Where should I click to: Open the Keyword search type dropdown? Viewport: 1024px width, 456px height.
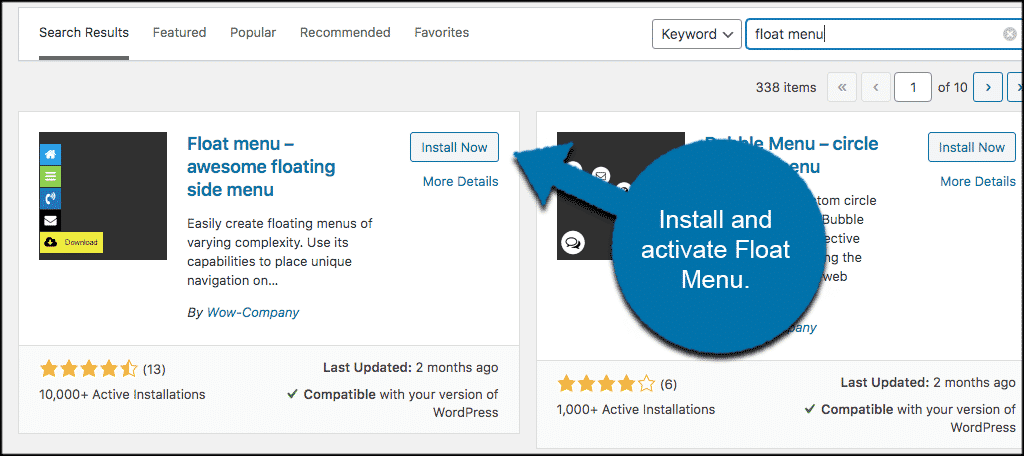697,34
